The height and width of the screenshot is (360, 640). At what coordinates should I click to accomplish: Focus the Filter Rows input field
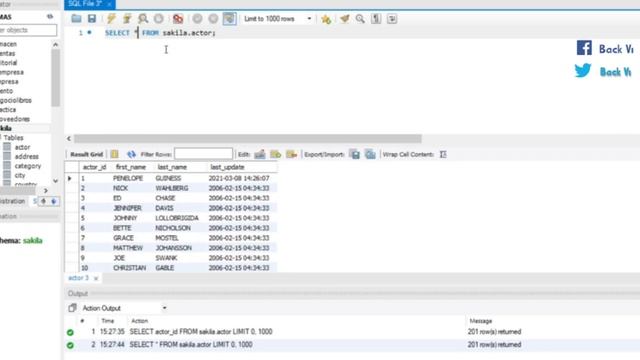coord(203,154)
